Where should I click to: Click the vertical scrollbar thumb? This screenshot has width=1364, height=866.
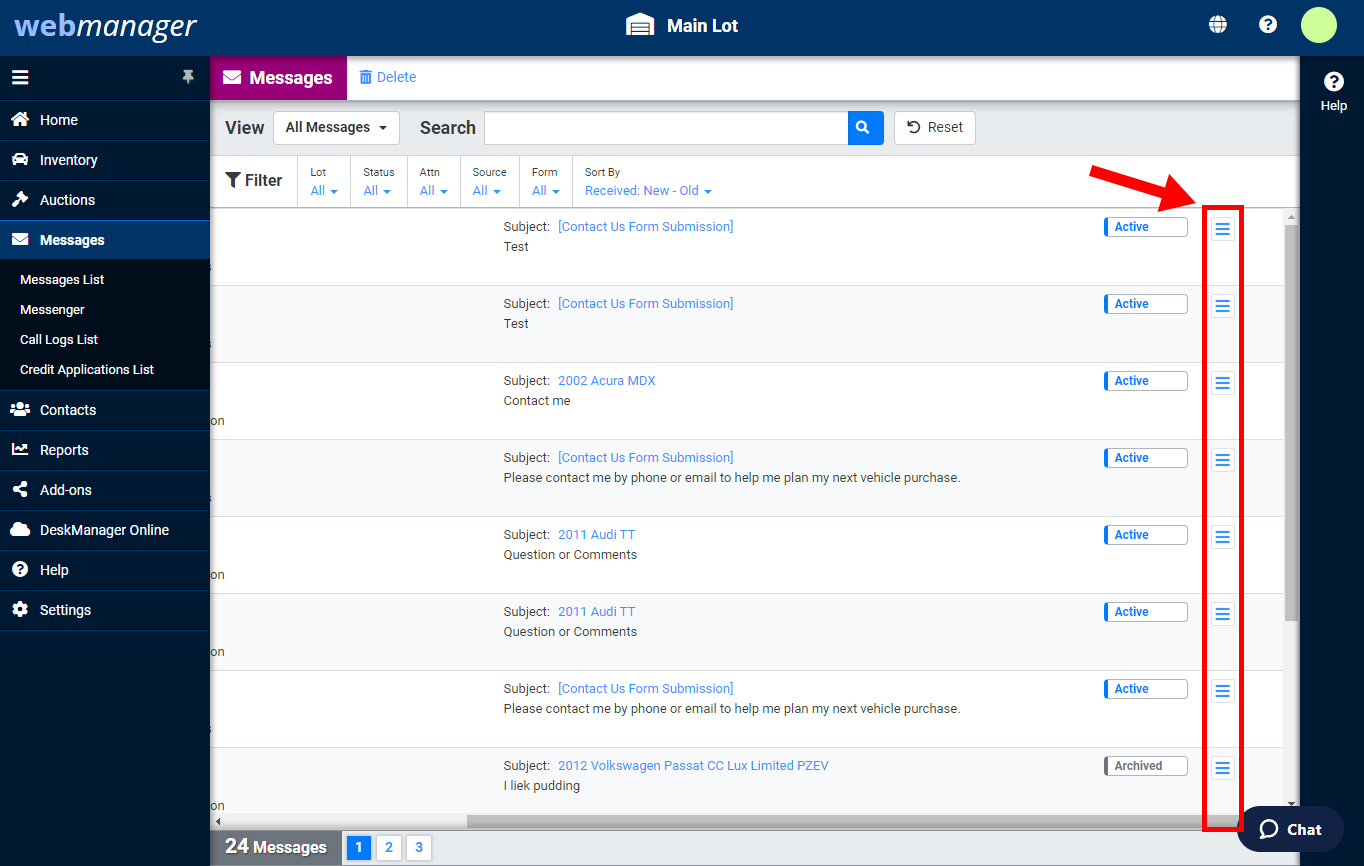[x=1291, y=422]
